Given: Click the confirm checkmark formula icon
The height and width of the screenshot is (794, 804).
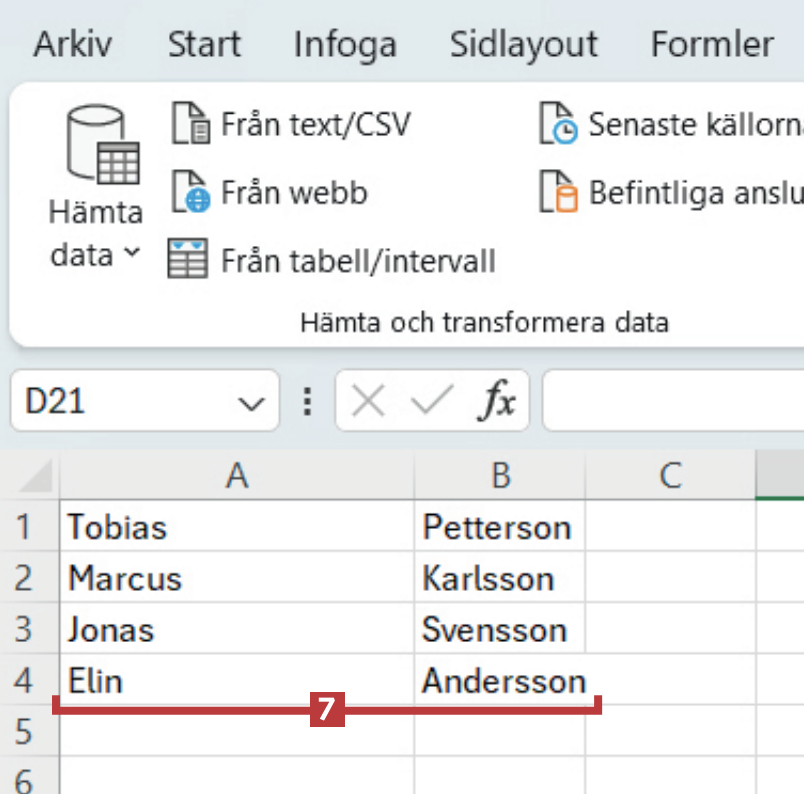Looking at the screenshot, I should point(431,402).
